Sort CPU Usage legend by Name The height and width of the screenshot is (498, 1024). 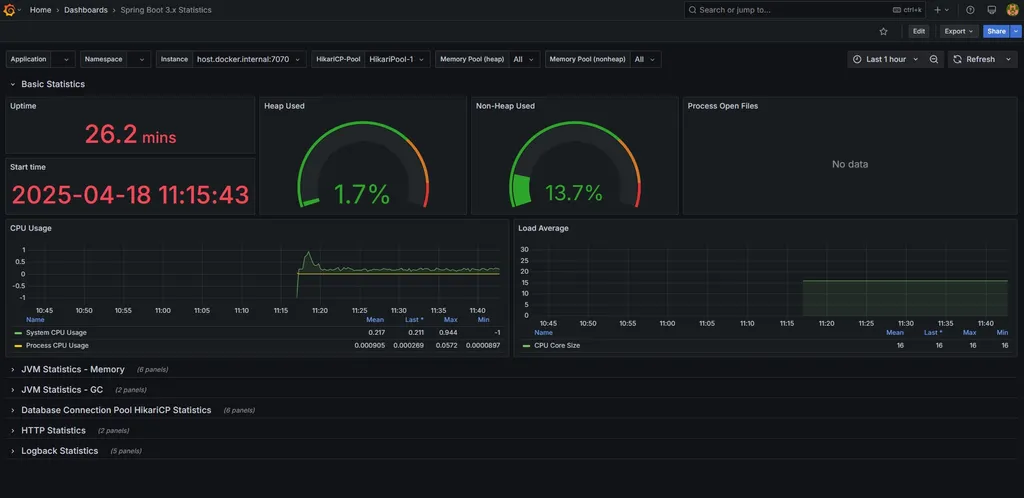click(x=35, y=320)
